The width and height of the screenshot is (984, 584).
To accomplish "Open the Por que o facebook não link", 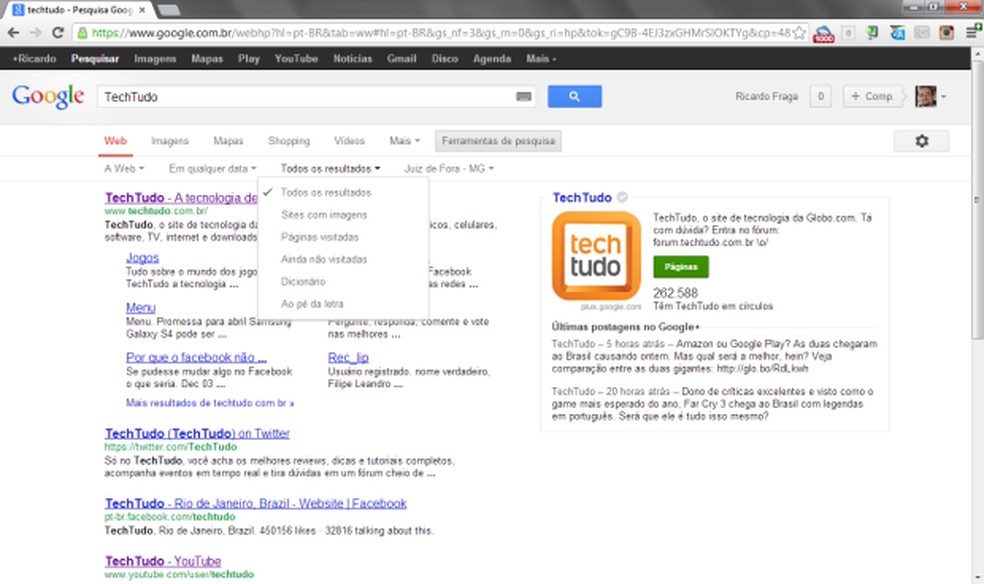I will (x=196, y=357).
